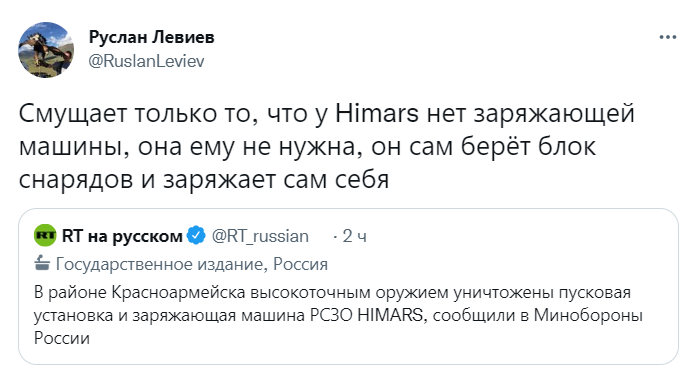Click the 2 ч timestamp
This screenshot has height=379, width=689.
click(x=354, y=236)
